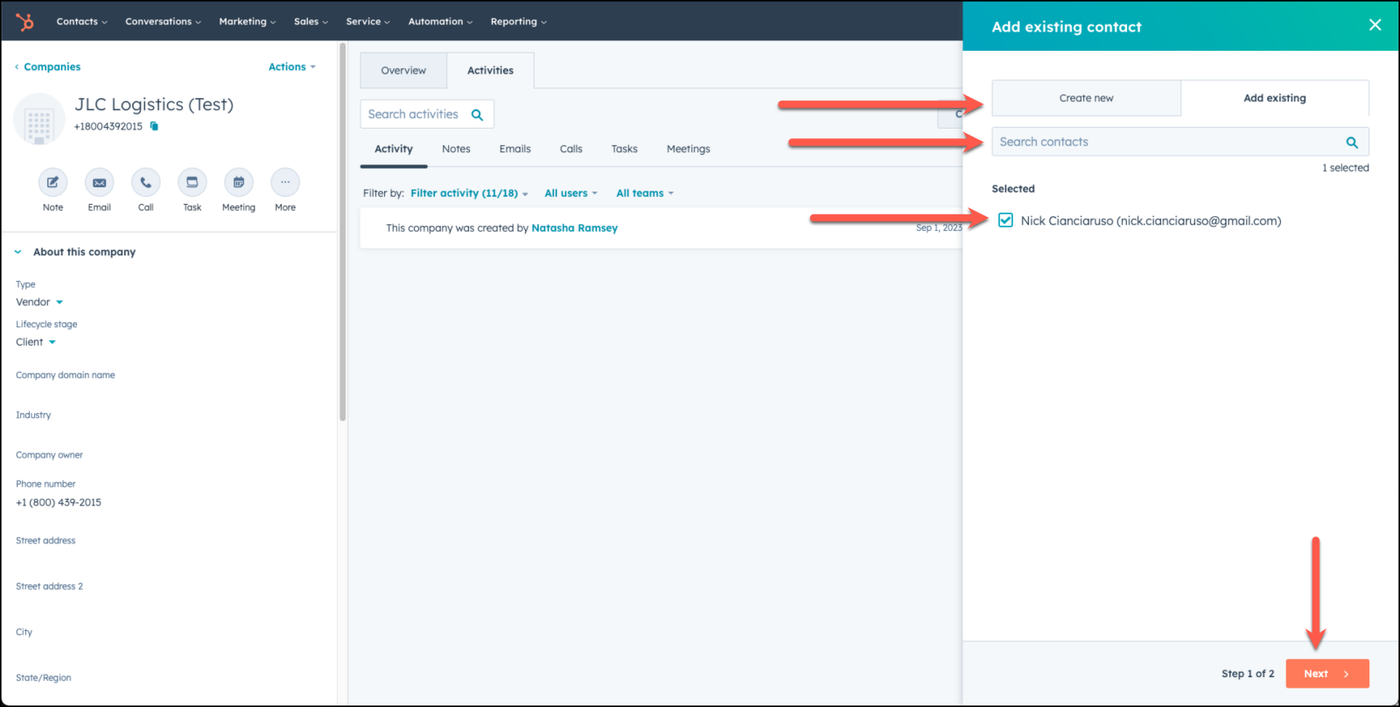This screenshot has width=1400, height=707.
Task: Close the Add existing contact panel
Action: (x=1374, y=26)
